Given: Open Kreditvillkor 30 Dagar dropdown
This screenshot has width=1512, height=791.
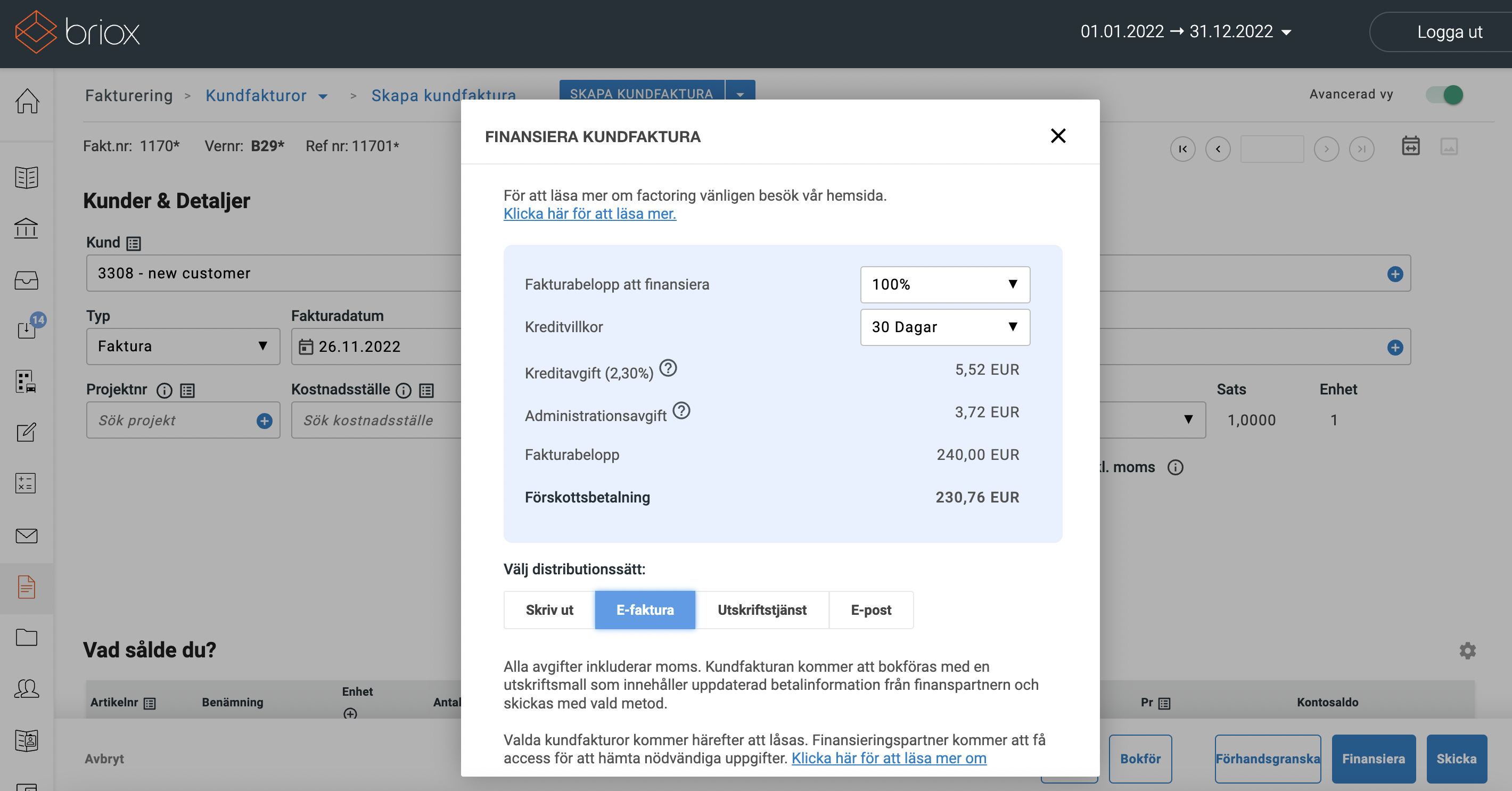Looking at the screenshot, I should (944, 327).
